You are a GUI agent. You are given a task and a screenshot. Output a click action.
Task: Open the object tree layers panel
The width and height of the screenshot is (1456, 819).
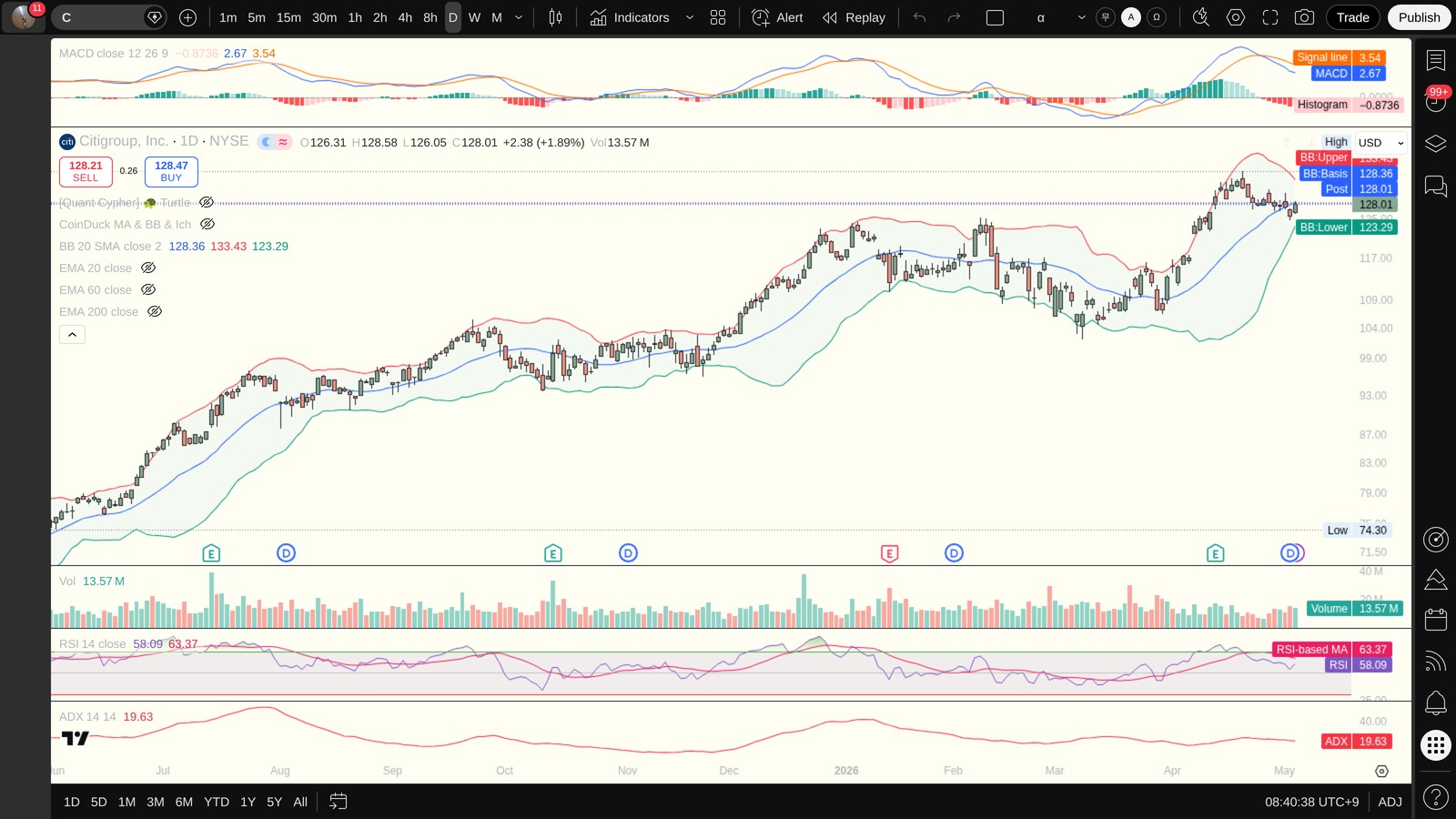tap(1436, 144)
